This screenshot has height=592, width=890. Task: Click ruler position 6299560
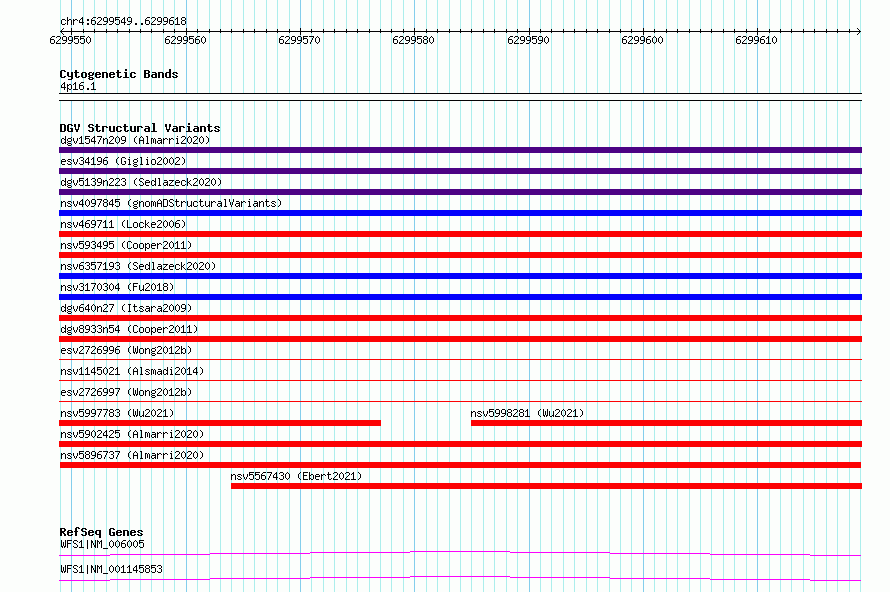185,40
